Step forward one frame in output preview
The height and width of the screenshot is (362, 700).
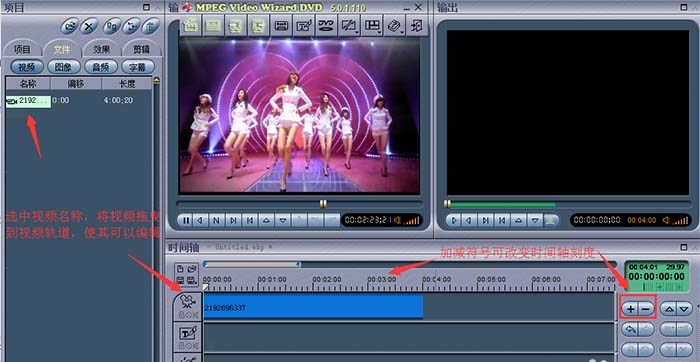pyautogui.click(x=486, y=220)
